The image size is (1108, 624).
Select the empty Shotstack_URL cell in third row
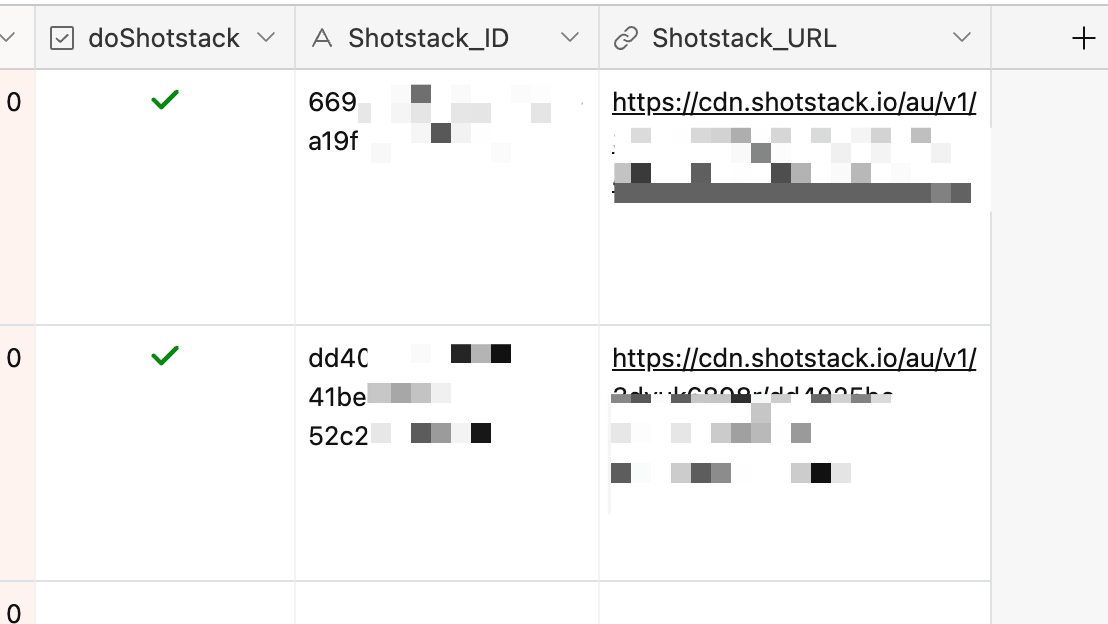(x=795, y=603)
